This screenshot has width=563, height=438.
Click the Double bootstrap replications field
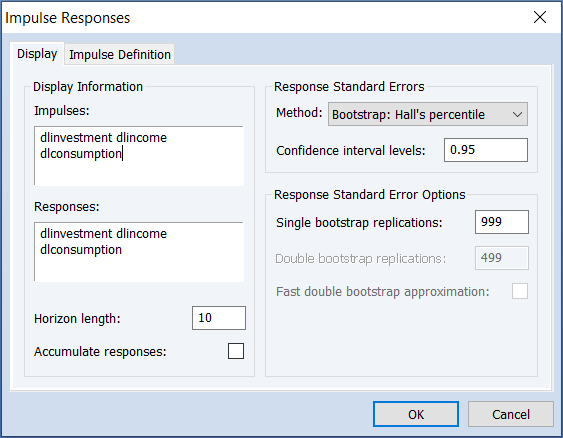502,258
